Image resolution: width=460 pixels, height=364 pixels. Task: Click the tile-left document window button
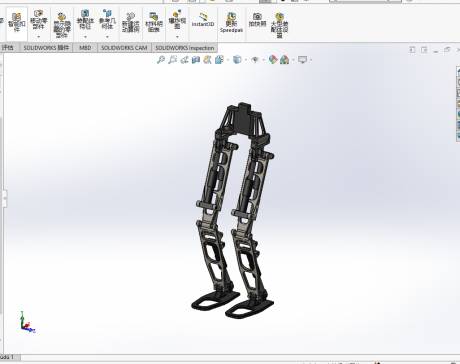pyautogui.click(x=412, y=50)
